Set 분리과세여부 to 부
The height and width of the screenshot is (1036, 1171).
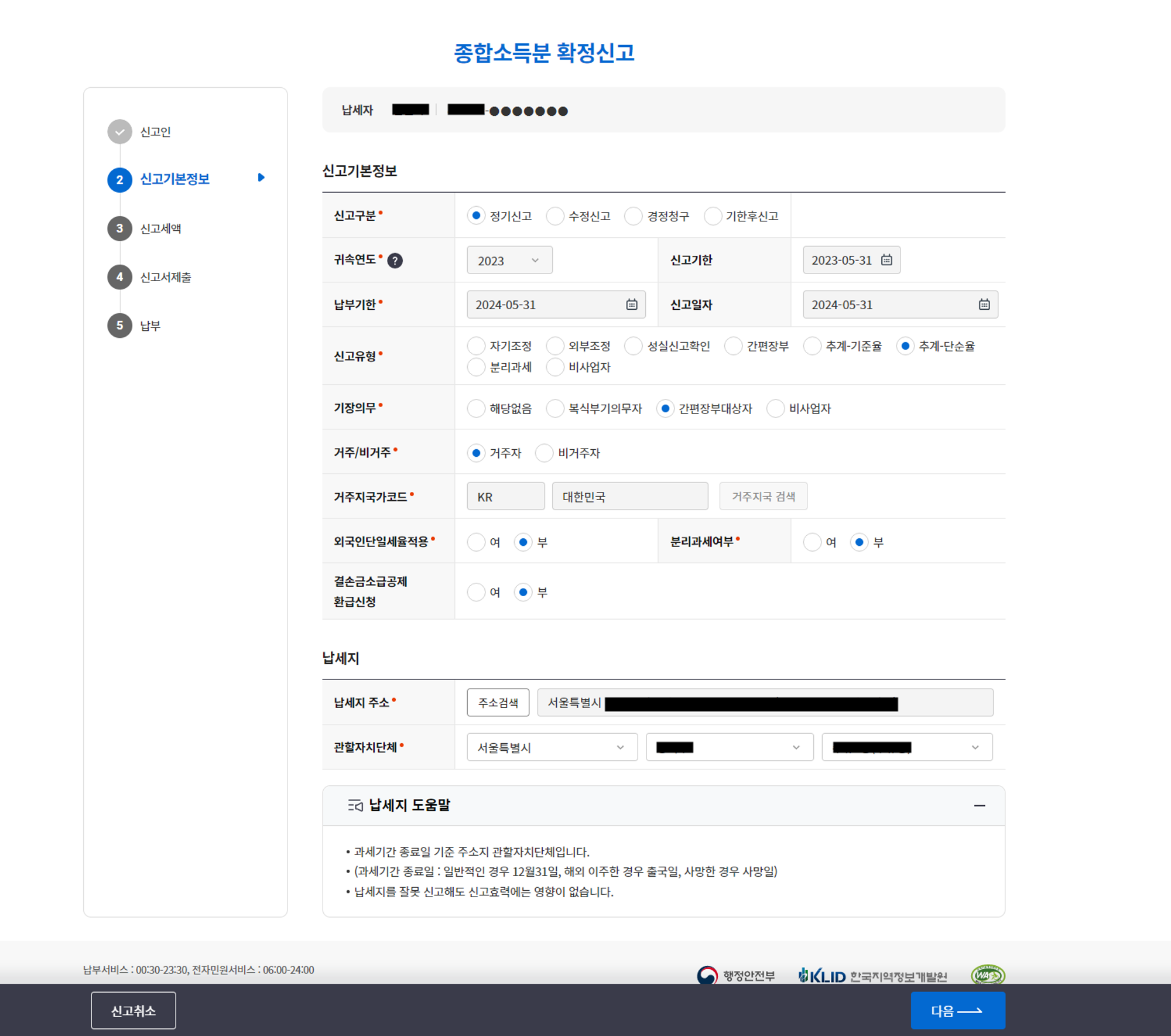(859, 542)
